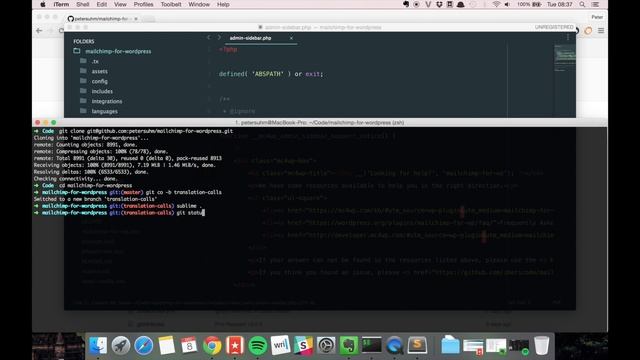This screenshot has width=640, height=360.
Task: Click the V letter menu bar icon
Action: tap(428, 4)
